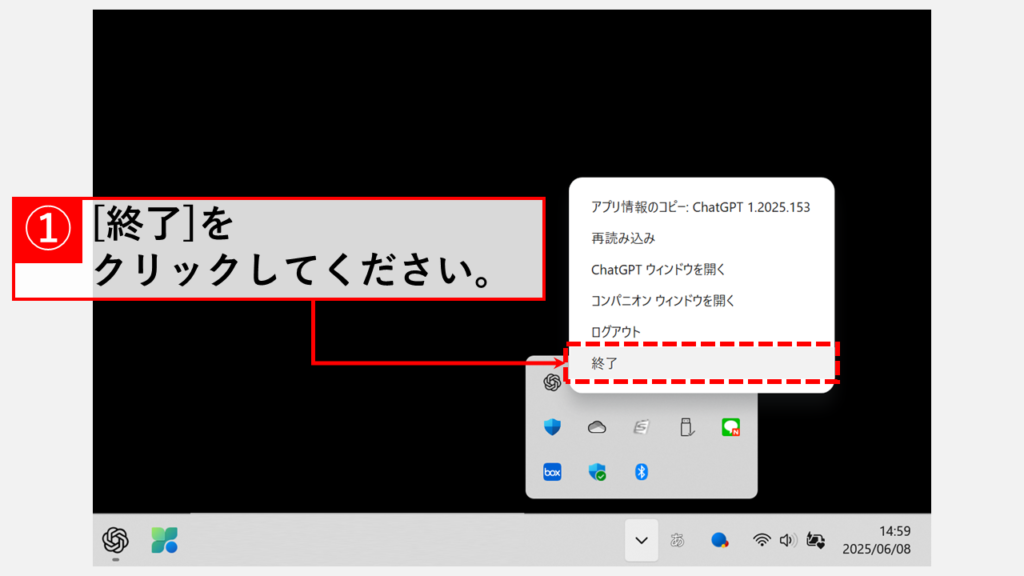Choose 再読み込み in the tray menu

tap(623, 239)
